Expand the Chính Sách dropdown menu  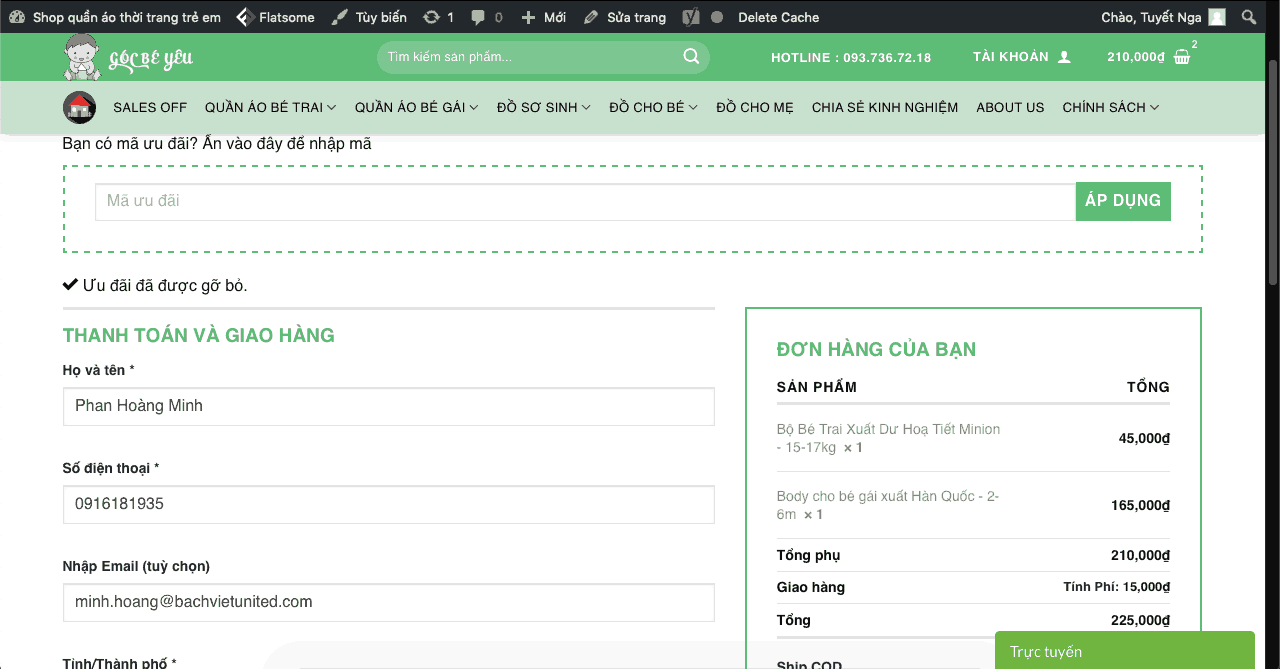[1110, 107]
